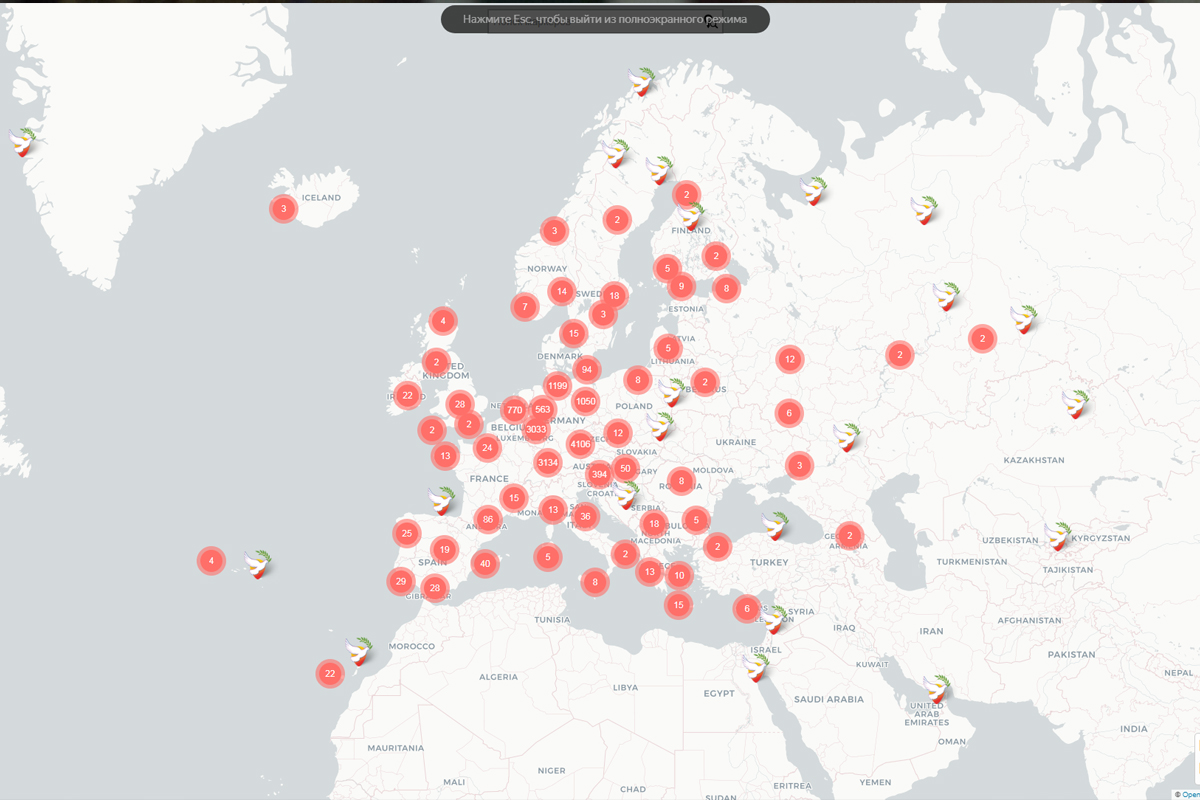The width and height of the screenshot is (1200, 800).
Task: Open the 94 cluster below Denmark
Action: [587, 369]
